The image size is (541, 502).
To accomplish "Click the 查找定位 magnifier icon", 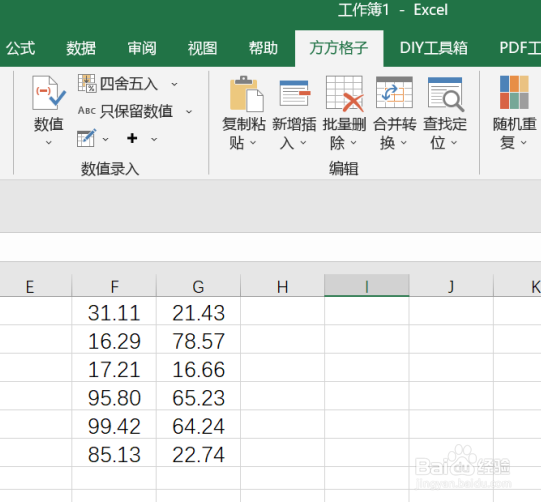I will pos(445,94).
